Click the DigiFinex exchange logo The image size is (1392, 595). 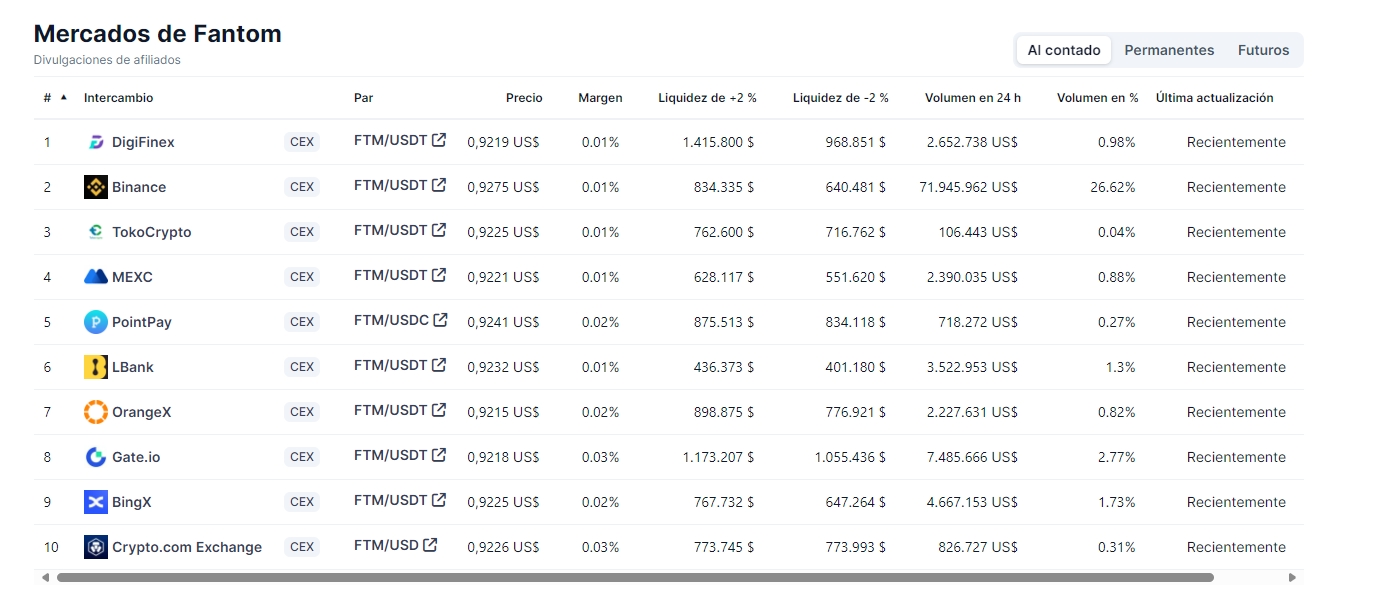point(96,142)
